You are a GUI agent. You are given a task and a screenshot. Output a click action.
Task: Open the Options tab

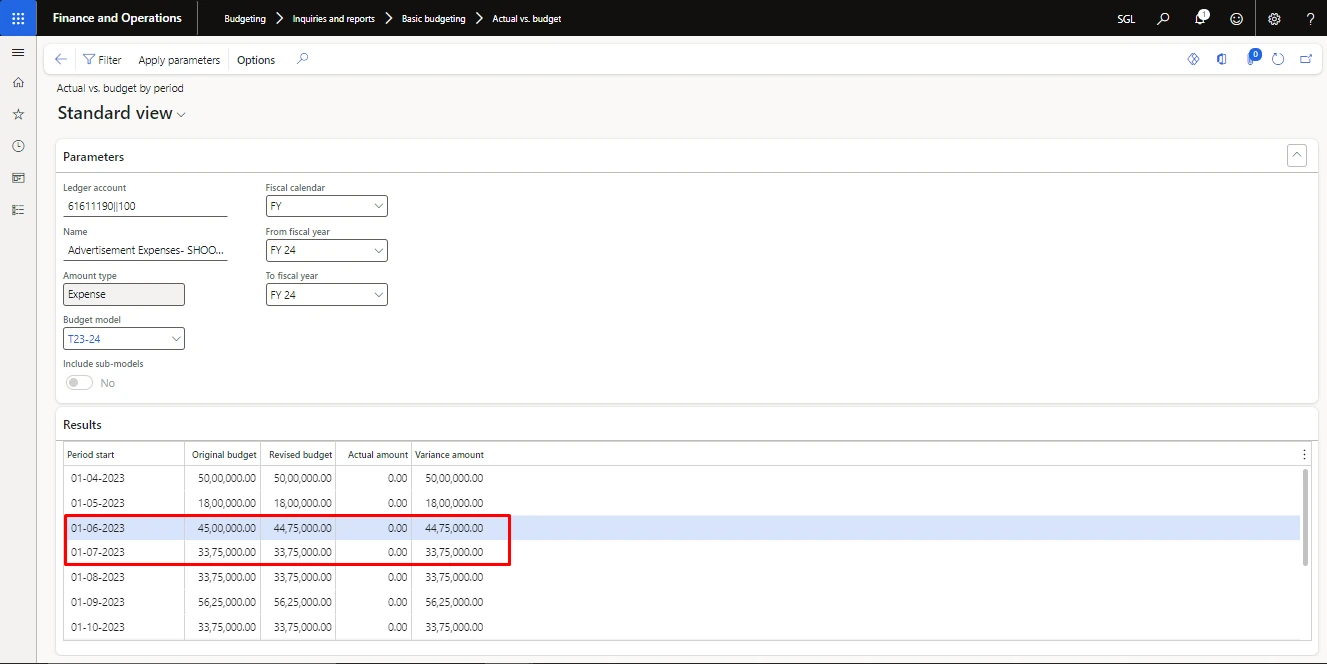point(256,60)
